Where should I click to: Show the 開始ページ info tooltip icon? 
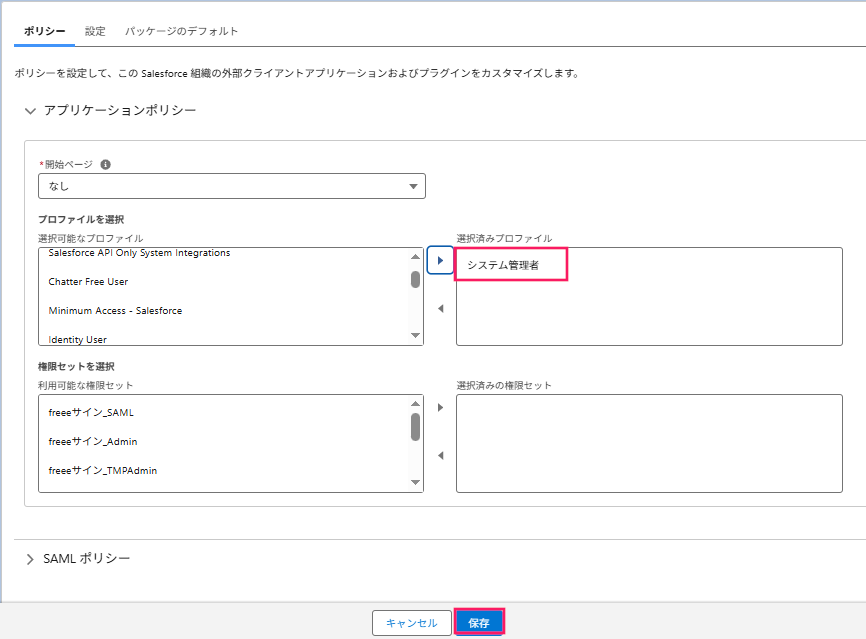(105, 165)
